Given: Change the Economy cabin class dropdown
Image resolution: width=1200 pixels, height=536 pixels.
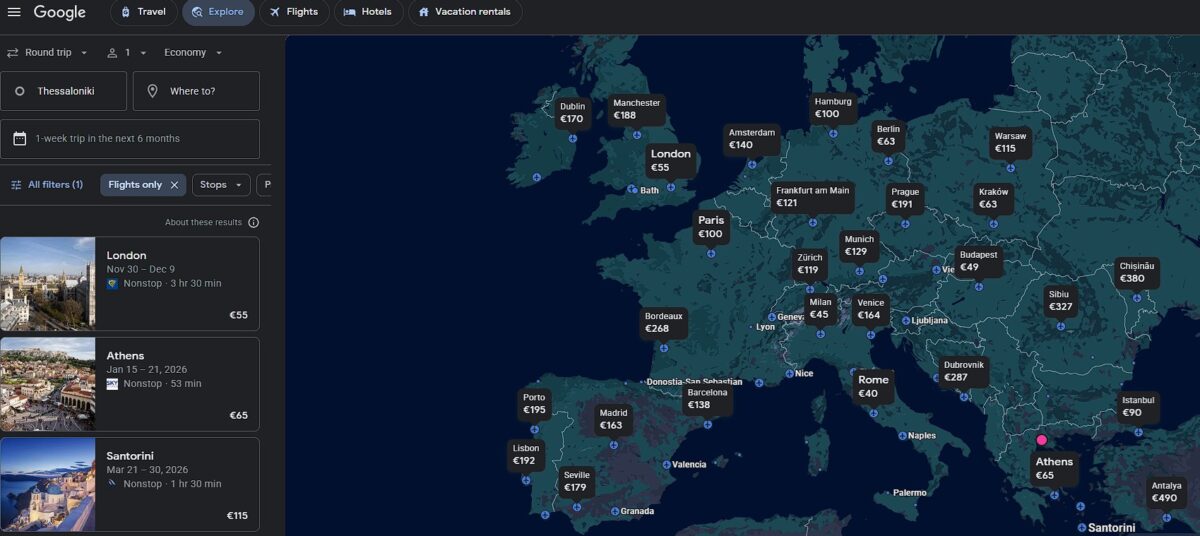Looking at the screenshot, I should (x=193, y=53).
